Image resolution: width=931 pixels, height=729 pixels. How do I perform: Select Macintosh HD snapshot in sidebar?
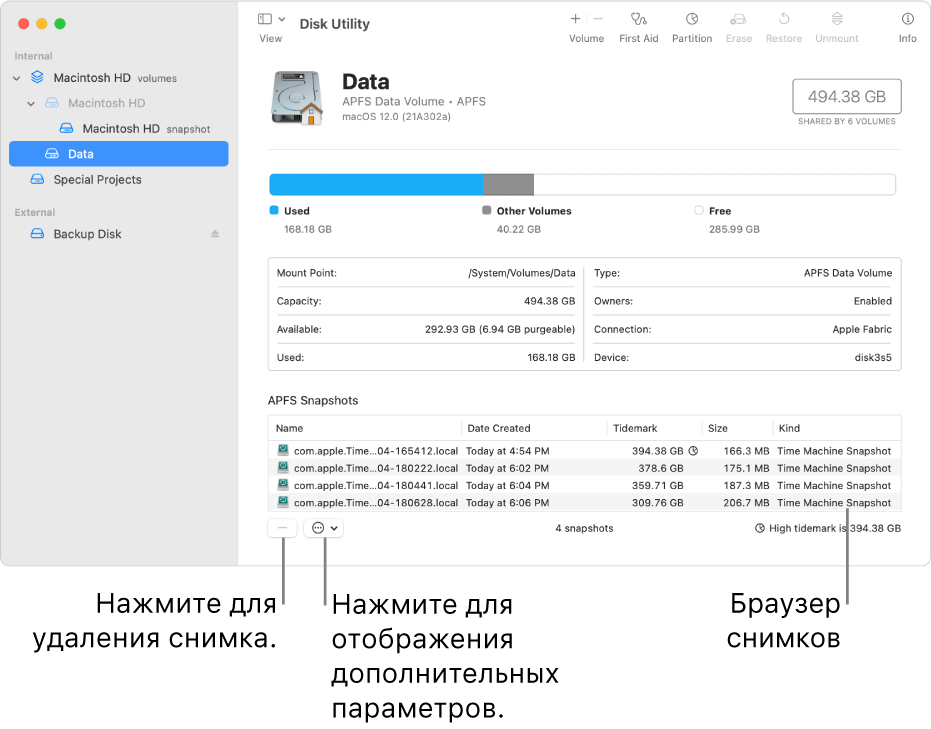(119, 128)
